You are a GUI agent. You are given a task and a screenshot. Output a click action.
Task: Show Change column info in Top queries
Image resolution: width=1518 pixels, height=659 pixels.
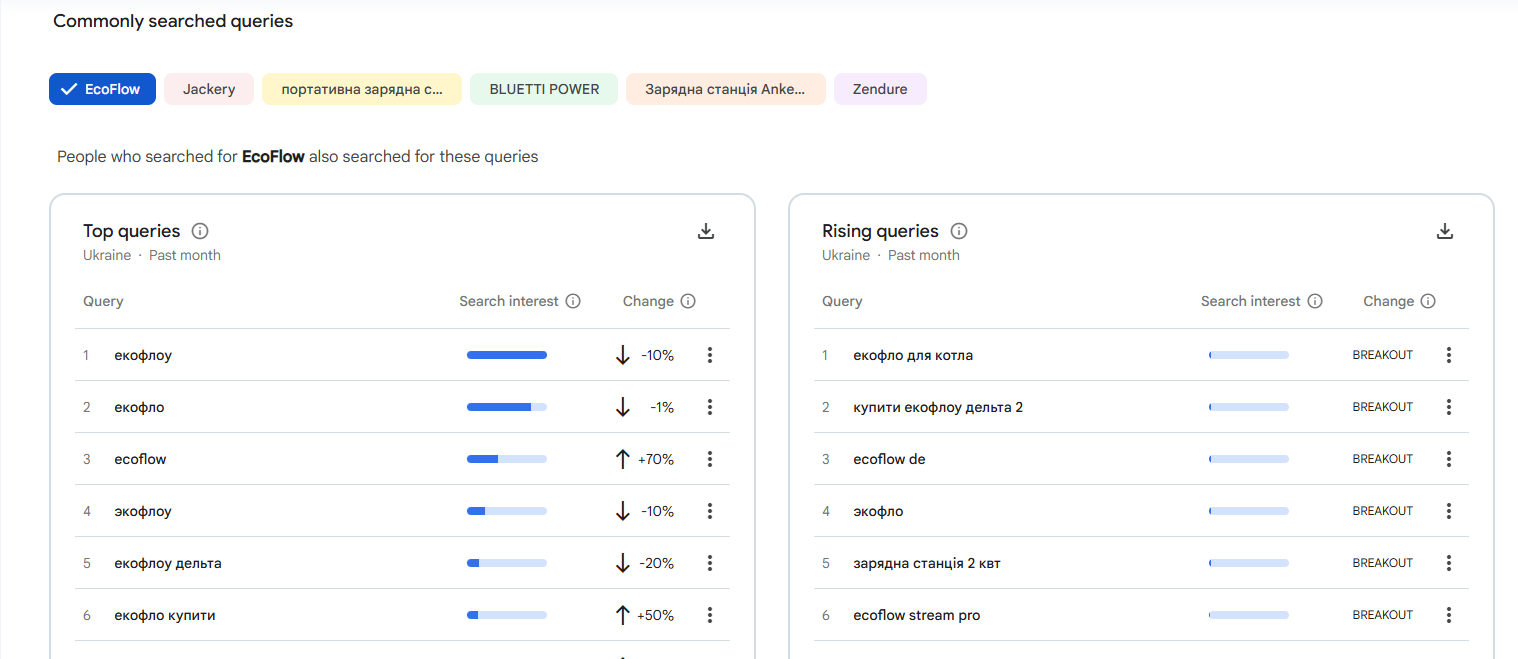[x=688, y=301]
